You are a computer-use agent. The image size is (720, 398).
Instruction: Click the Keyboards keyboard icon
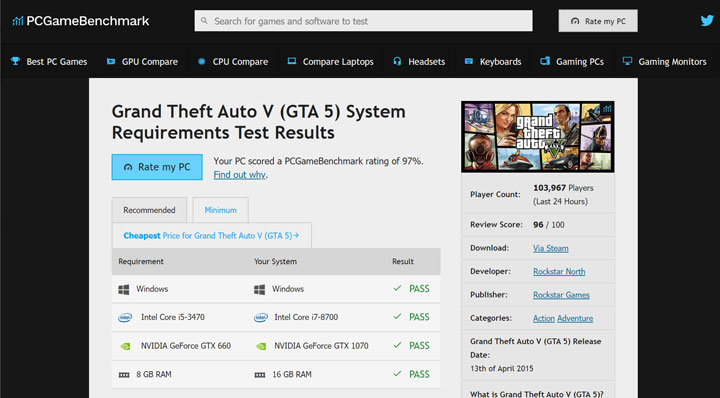pyautogui.click(x=469, y=61)
